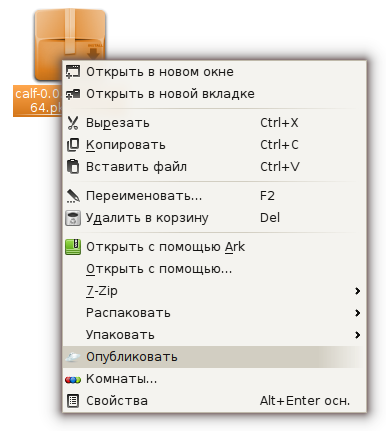The width and height of the screenshot is (386, 431).
Task: Click the new window icon beside Открыть в новом окне
Action: pyautogui.click(x=73, y=72)
